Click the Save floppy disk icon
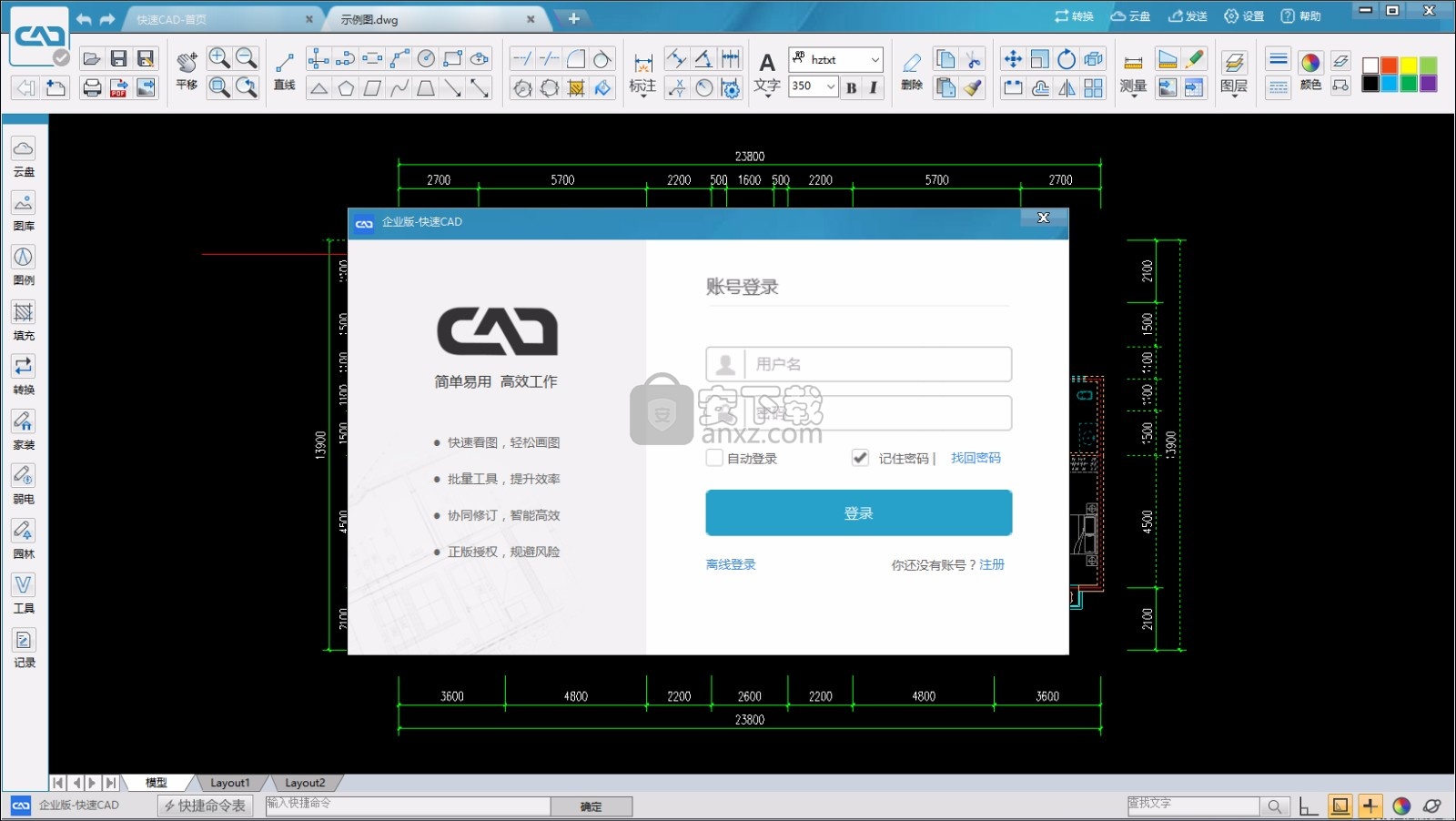The height and width of the screenshot is (821, 1456). (x=118, y=59)
